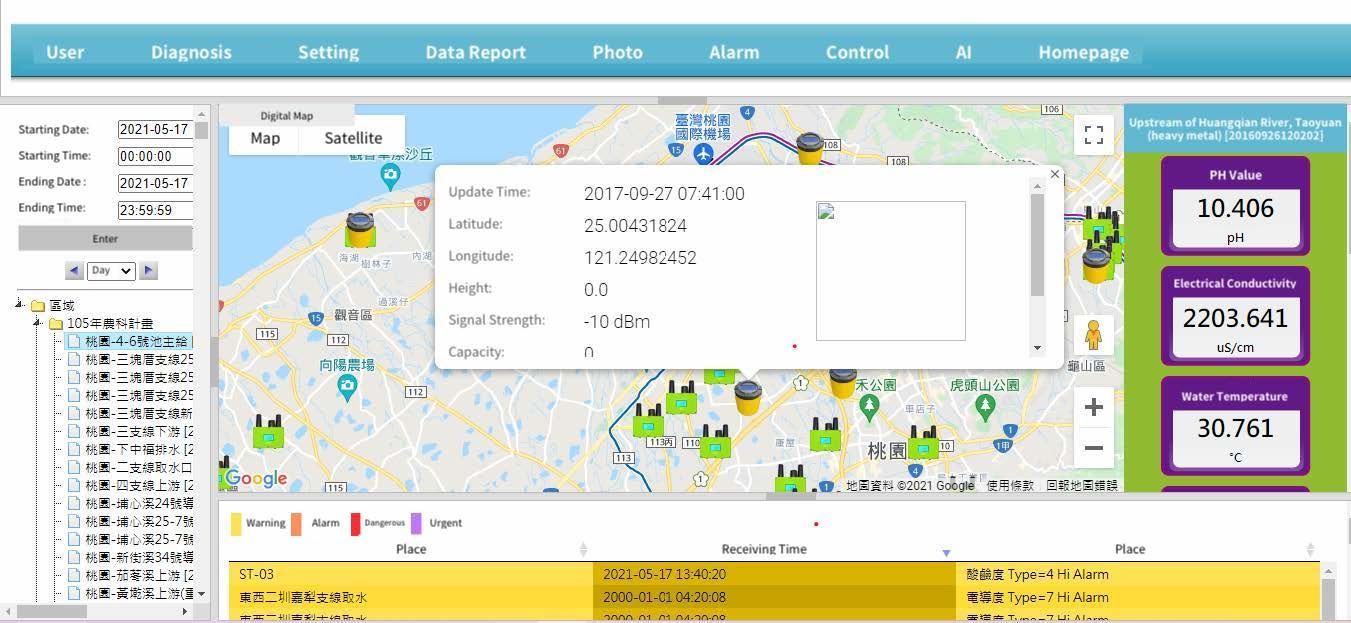This screenshot has height=623, width=1351.
Task: Switch map type to Map
Action: [265, 138]
